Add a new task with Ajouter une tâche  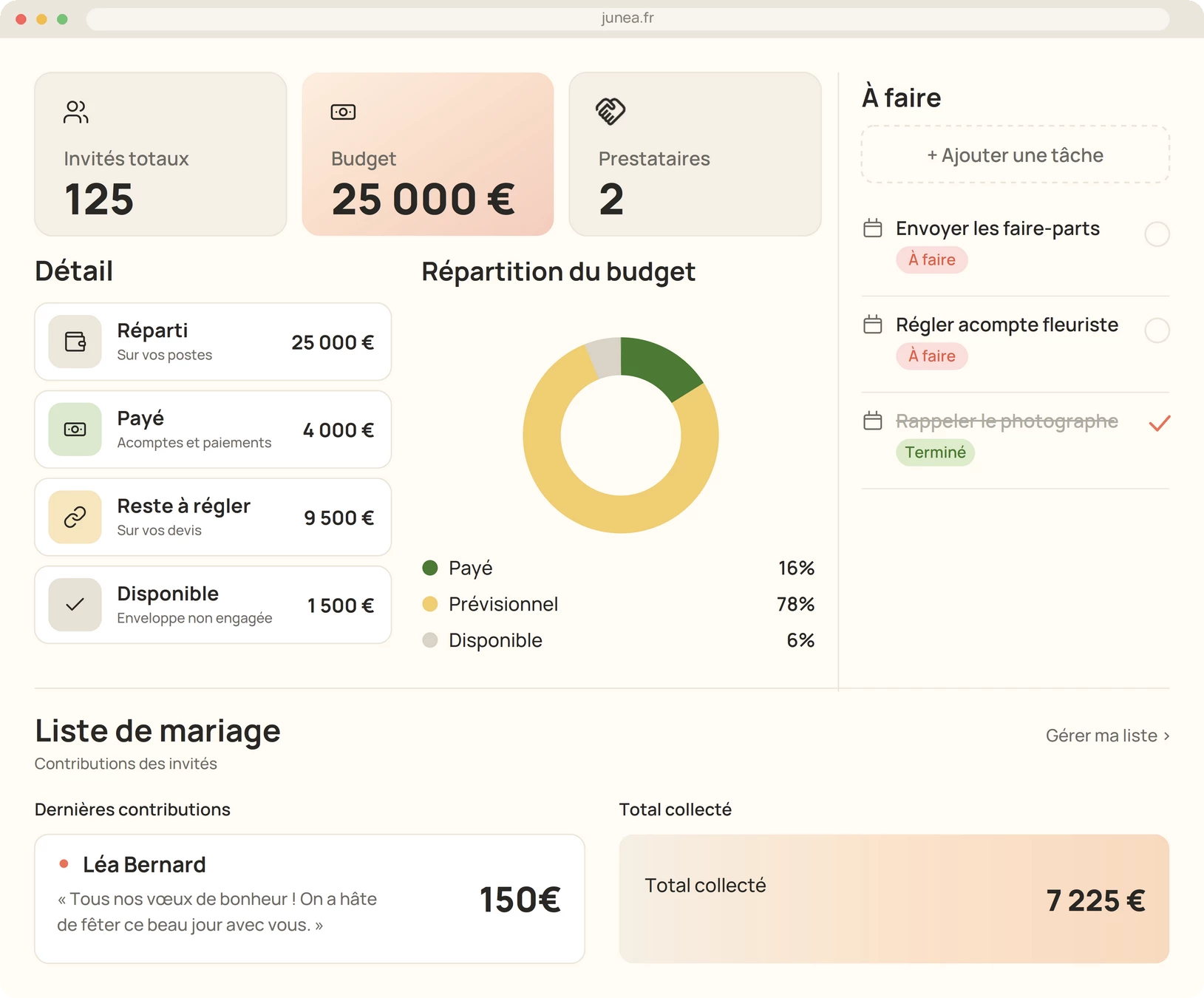pos(1015,155)
